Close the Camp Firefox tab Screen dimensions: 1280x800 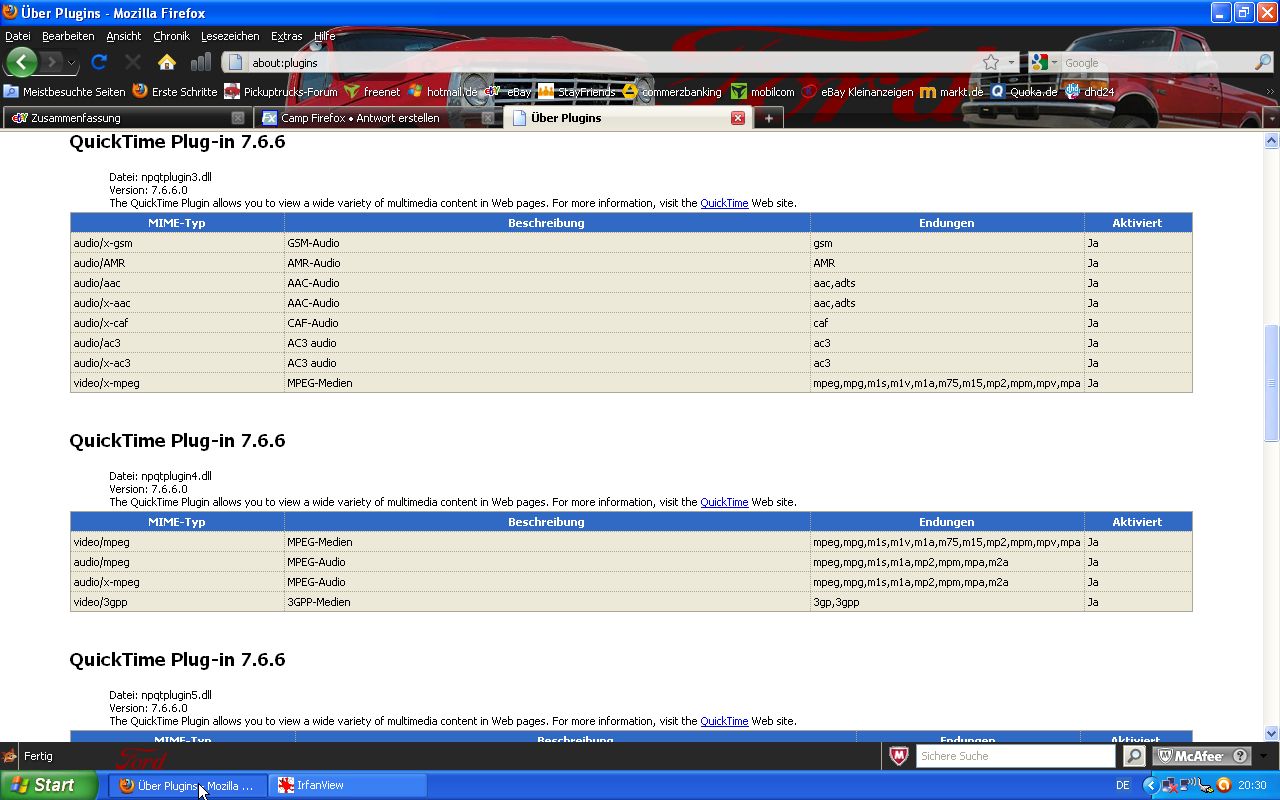488,118
